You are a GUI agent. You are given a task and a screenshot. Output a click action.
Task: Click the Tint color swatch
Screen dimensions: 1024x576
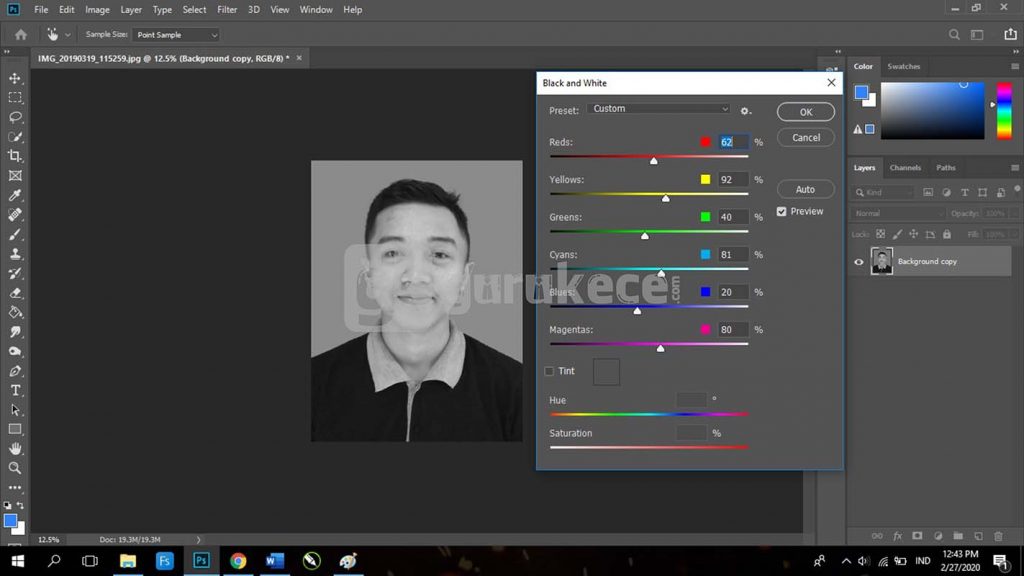606,372
